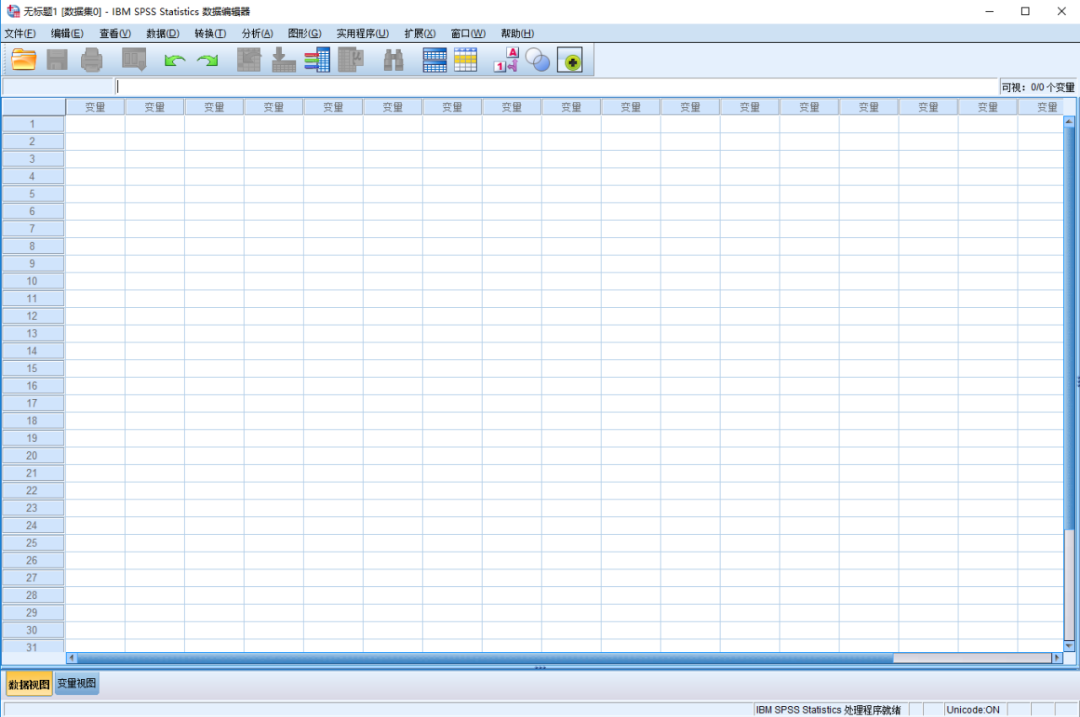Screen dimensions: 1080x717
Task: Open the recall recent dialogs icon
Action: pyautogui.click(x=134, y=60)
